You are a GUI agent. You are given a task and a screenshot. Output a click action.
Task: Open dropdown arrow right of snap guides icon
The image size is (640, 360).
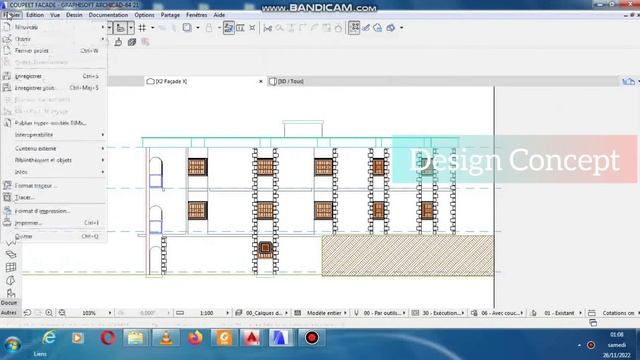131,28
